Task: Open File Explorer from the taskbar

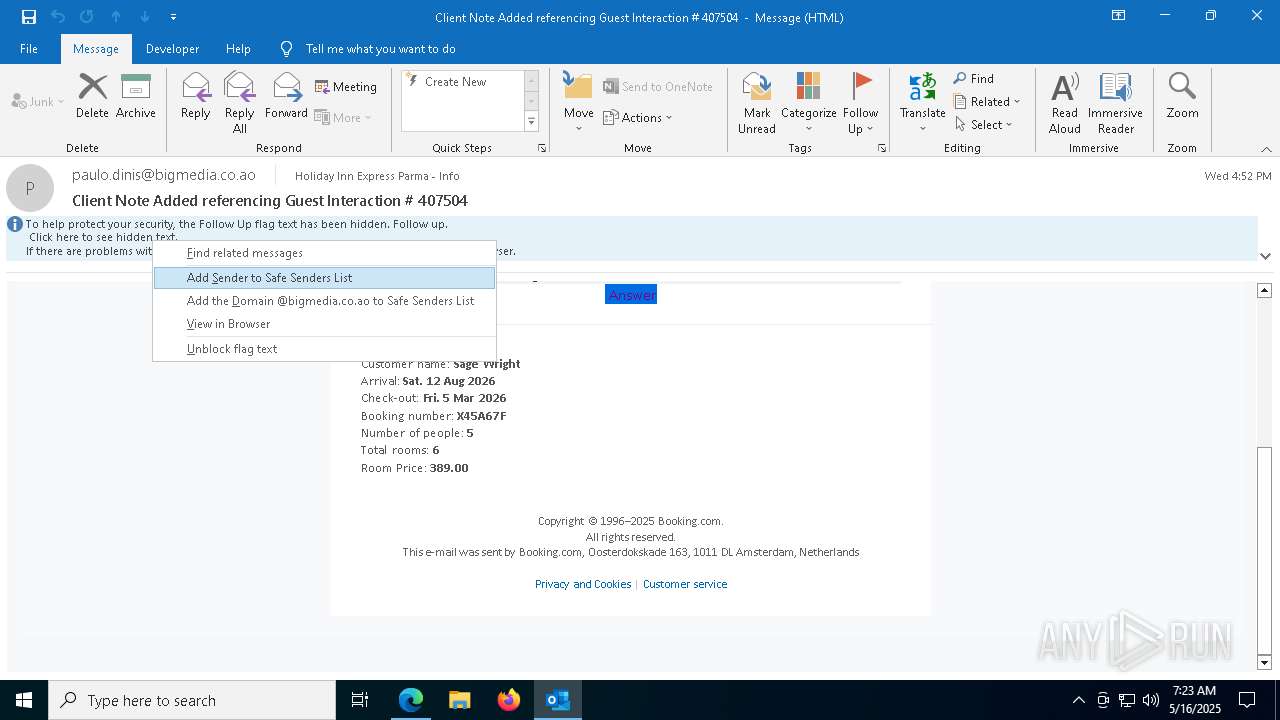Action: point(460,700)
